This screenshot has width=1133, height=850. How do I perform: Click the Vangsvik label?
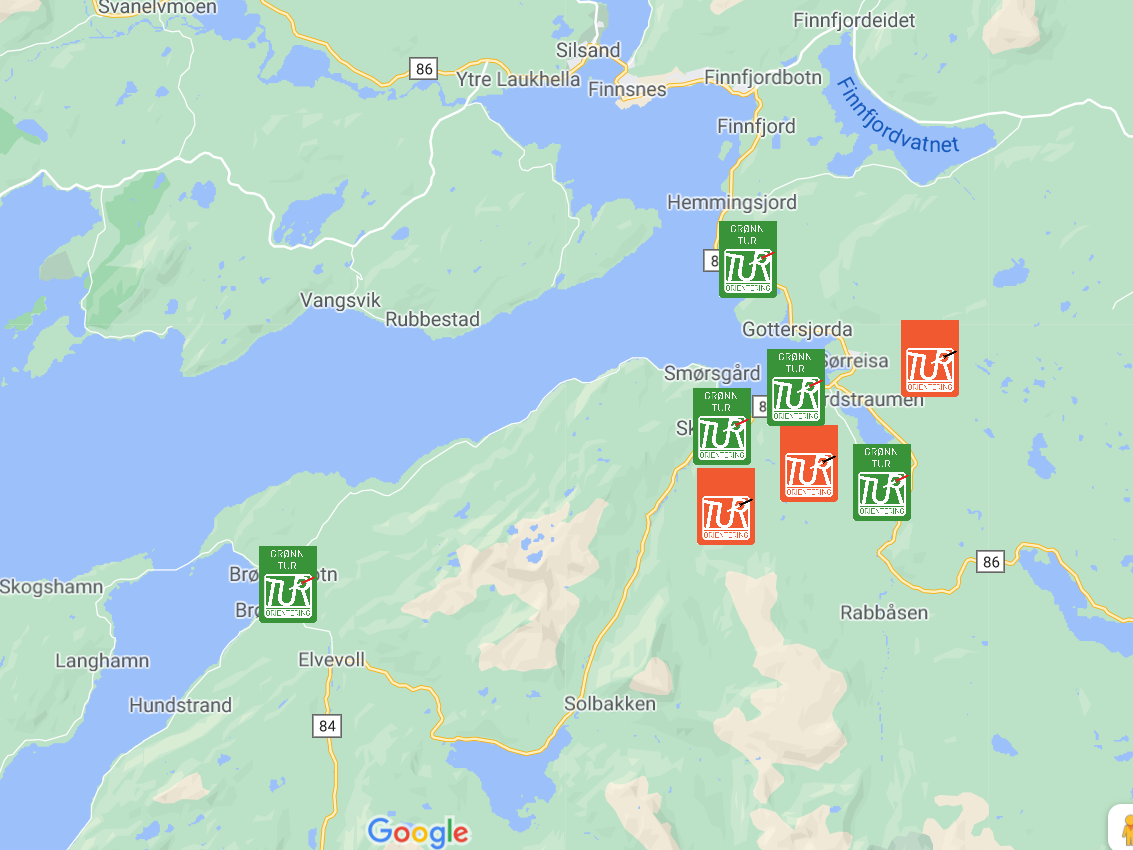(x=340, y=300)
